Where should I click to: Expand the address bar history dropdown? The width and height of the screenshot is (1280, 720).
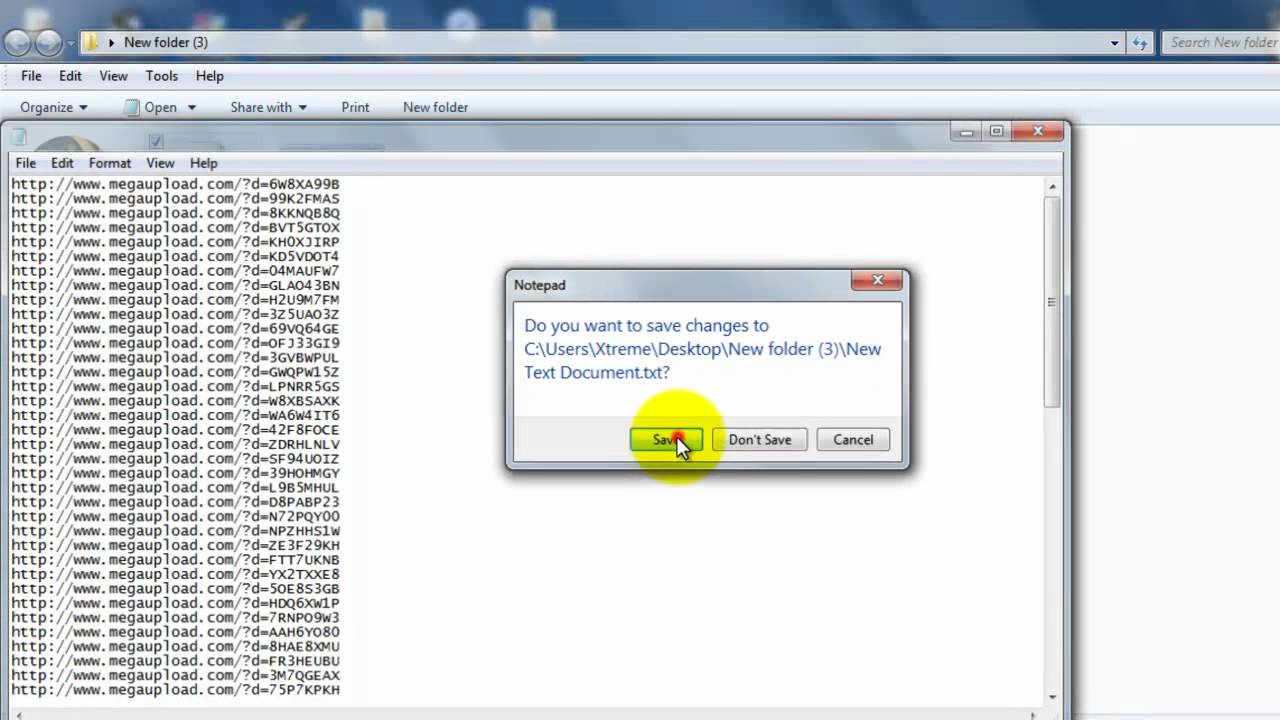coord(1114,43)
